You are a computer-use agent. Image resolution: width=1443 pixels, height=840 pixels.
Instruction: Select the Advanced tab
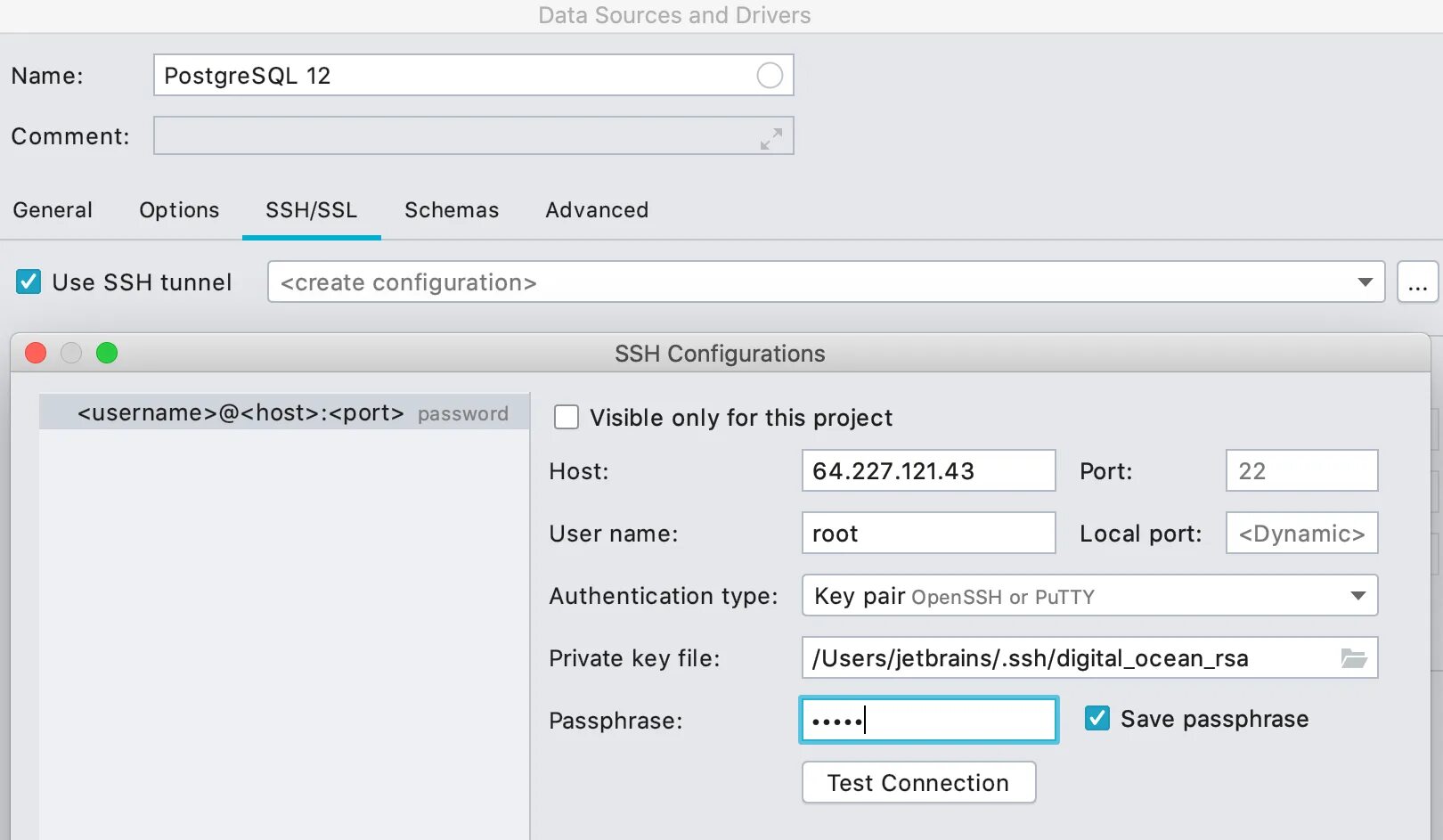click(x=597, y=210)
